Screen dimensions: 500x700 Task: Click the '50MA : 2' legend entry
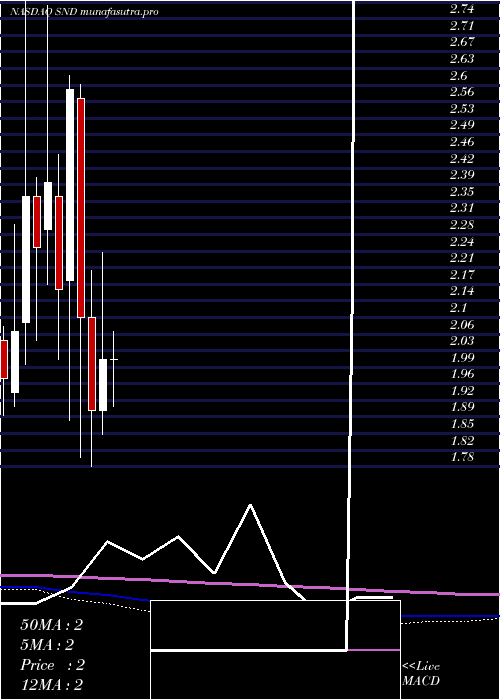point(52,625)
